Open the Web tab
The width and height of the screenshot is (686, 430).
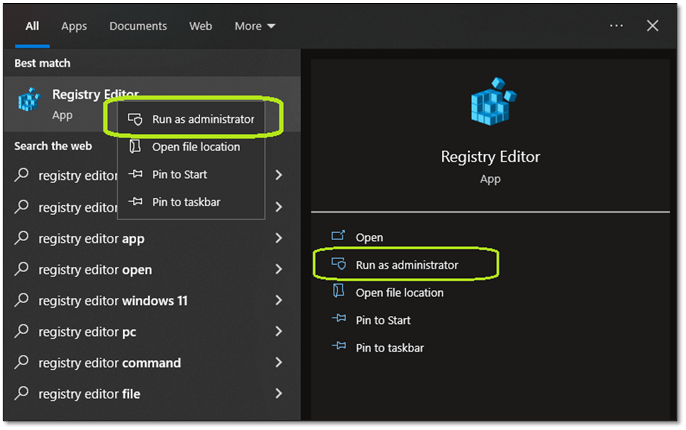200,26
